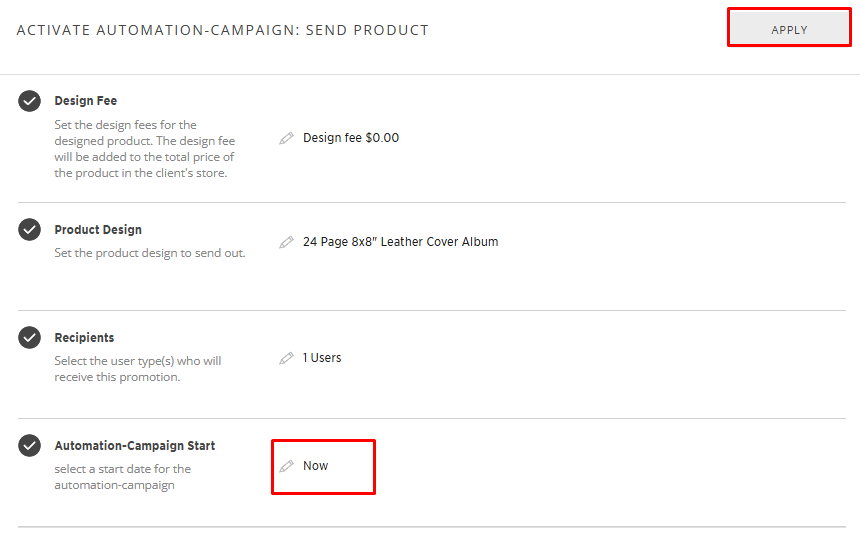Click the design fee description paragraph
Viewport: 860px width, 538px height.
point(144,149)
